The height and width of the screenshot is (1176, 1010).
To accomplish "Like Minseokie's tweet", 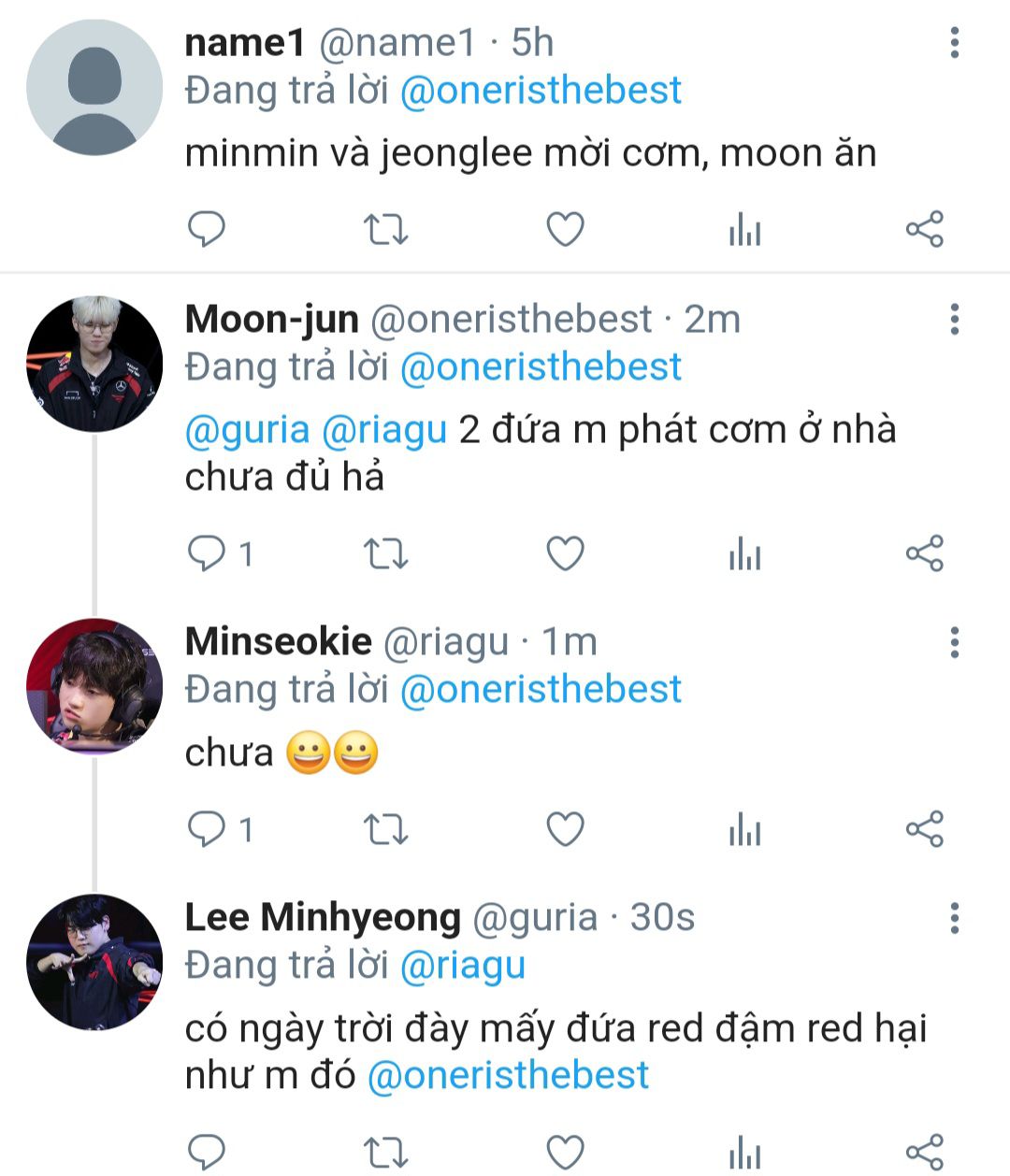I will tap(565, 829).
